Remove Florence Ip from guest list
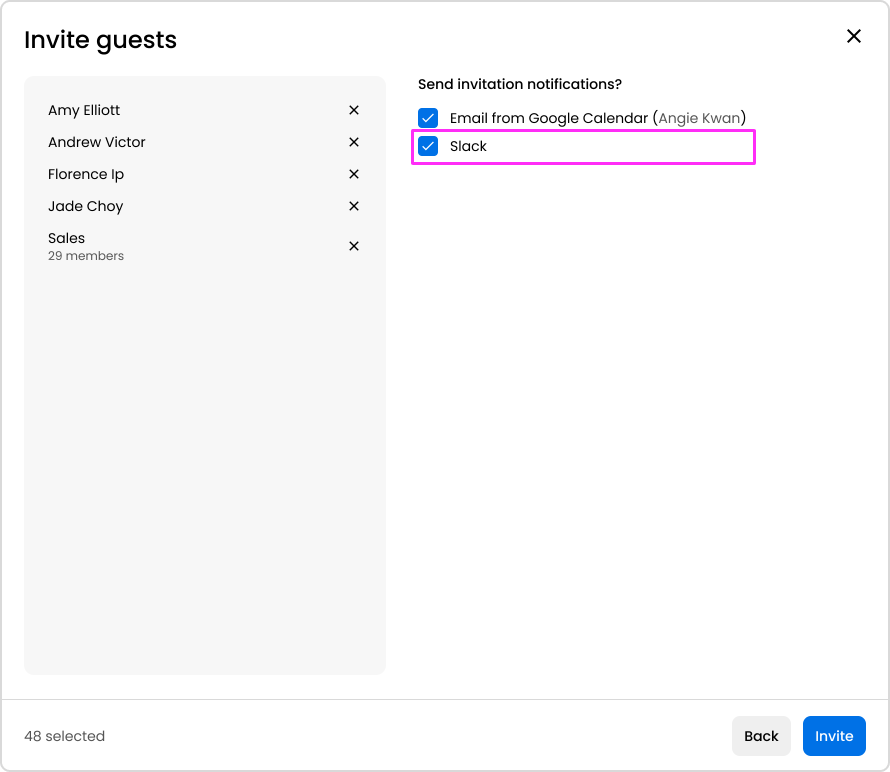This screenshot has height=772, width=890. pyautogui.click(x=354, y=174)
